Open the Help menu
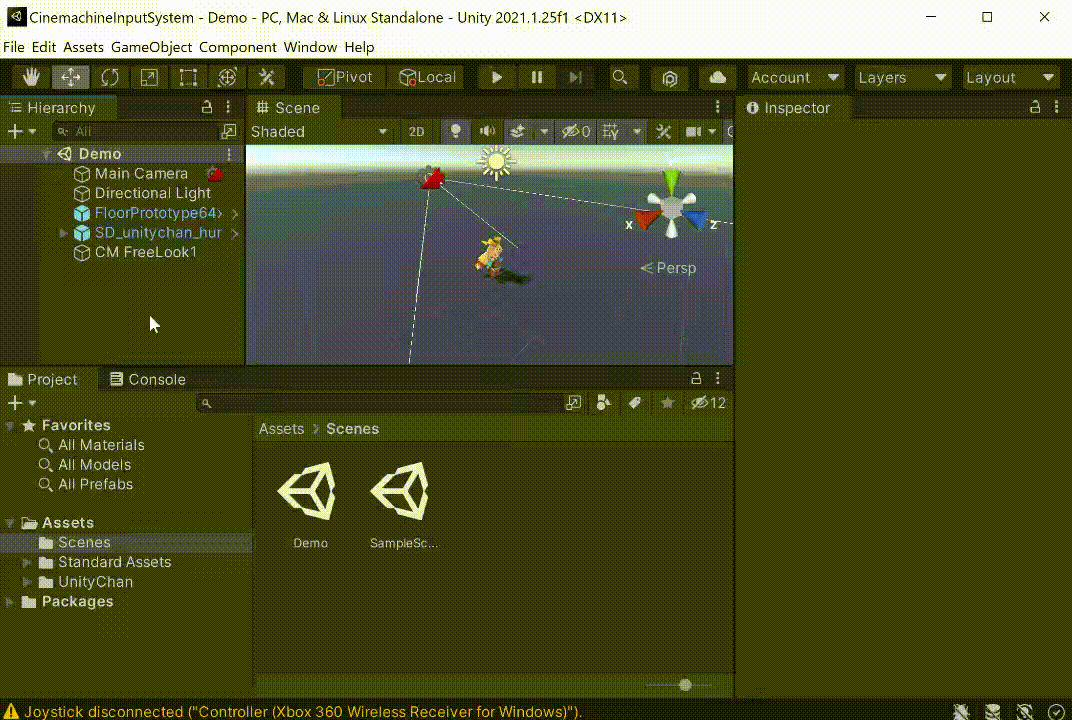The image size is (1072, 720). (360, 47)
